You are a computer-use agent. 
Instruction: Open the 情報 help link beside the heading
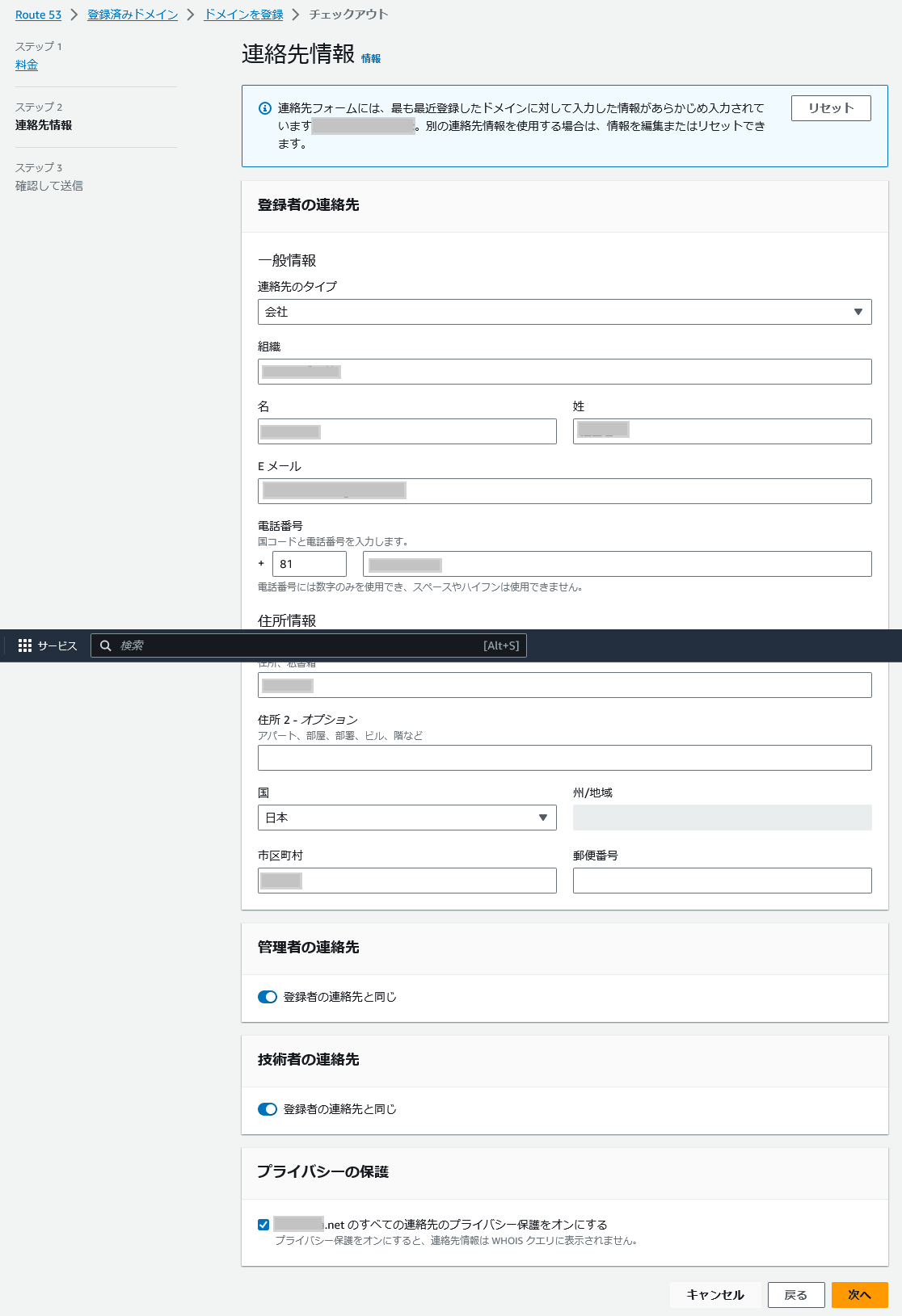(x=371, y=58)
